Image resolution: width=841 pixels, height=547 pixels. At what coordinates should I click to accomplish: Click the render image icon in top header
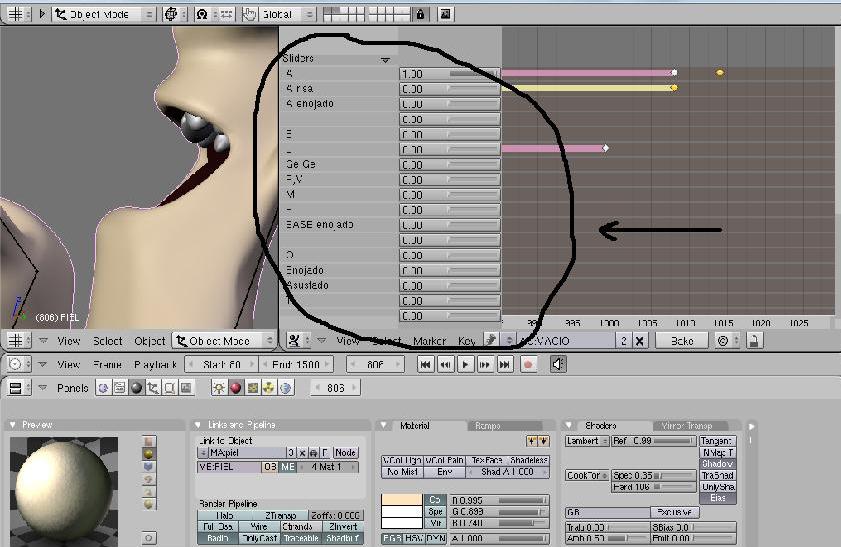click(445, 14)
